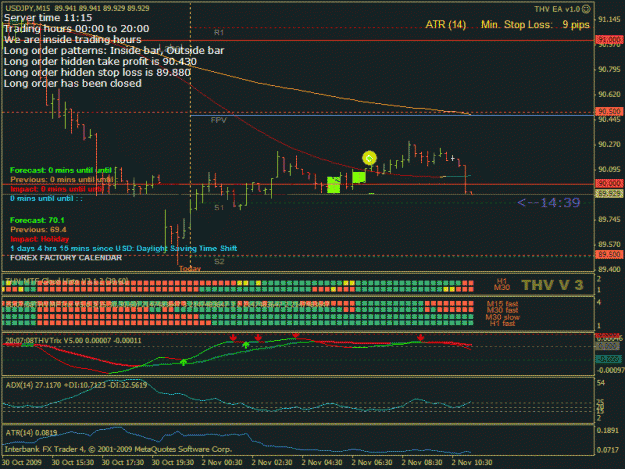Click the -0.00097 THVTrix axis value

point(610,370)
